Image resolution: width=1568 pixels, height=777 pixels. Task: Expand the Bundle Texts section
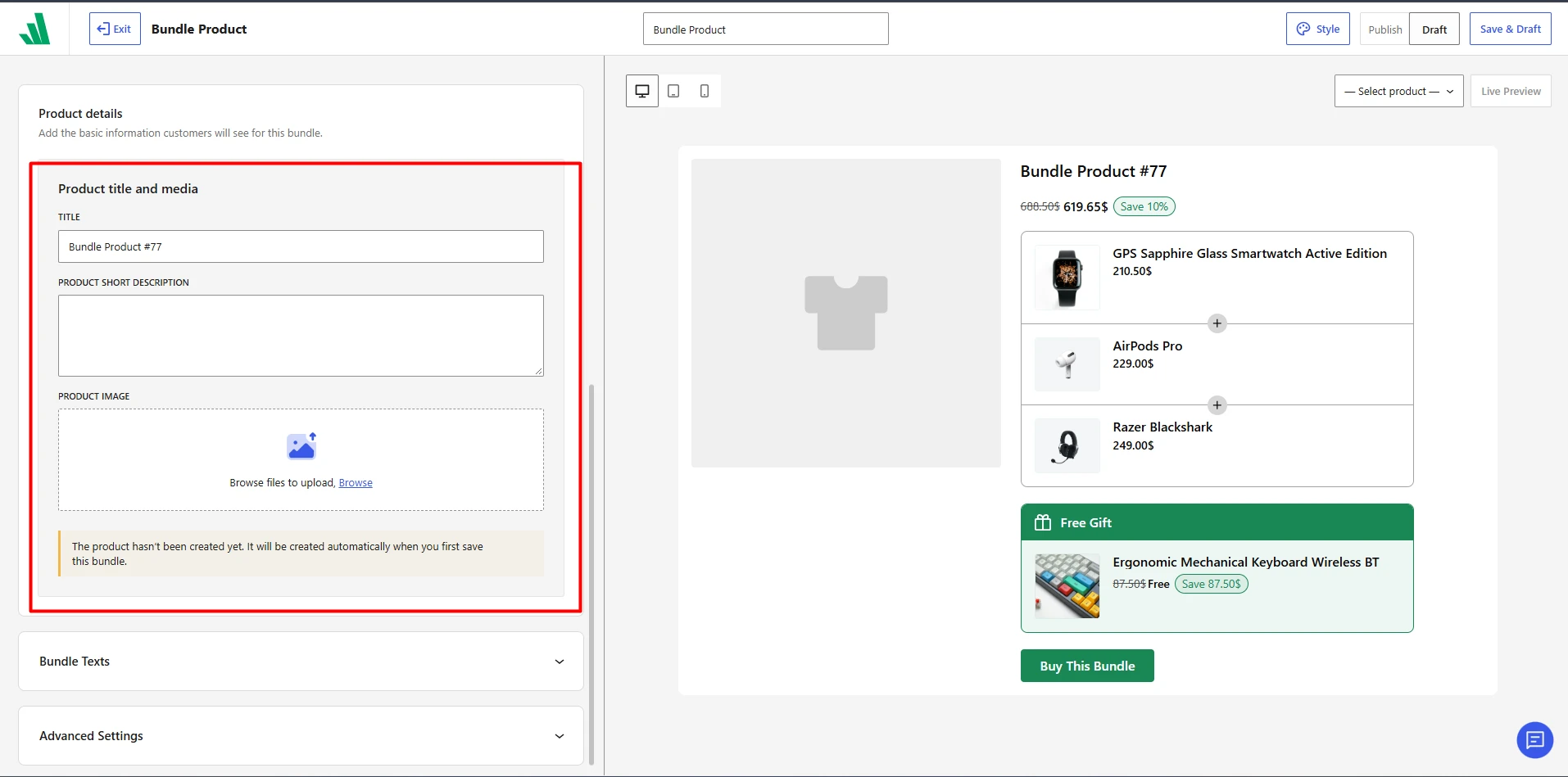(301, 662)
